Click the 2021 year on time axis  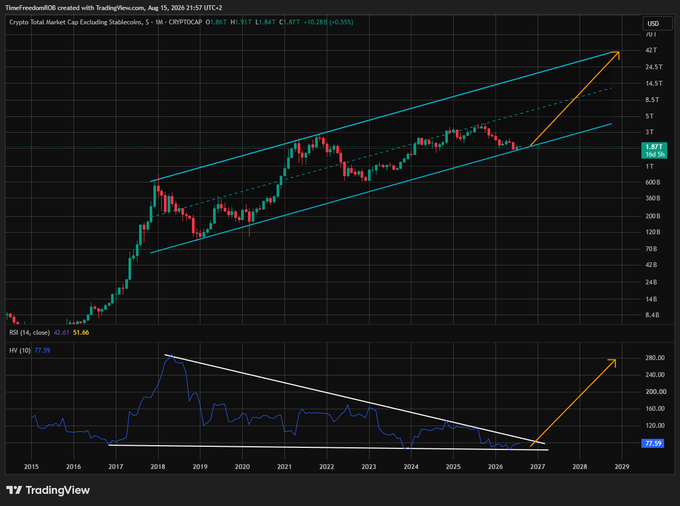(x=284, y=467)
